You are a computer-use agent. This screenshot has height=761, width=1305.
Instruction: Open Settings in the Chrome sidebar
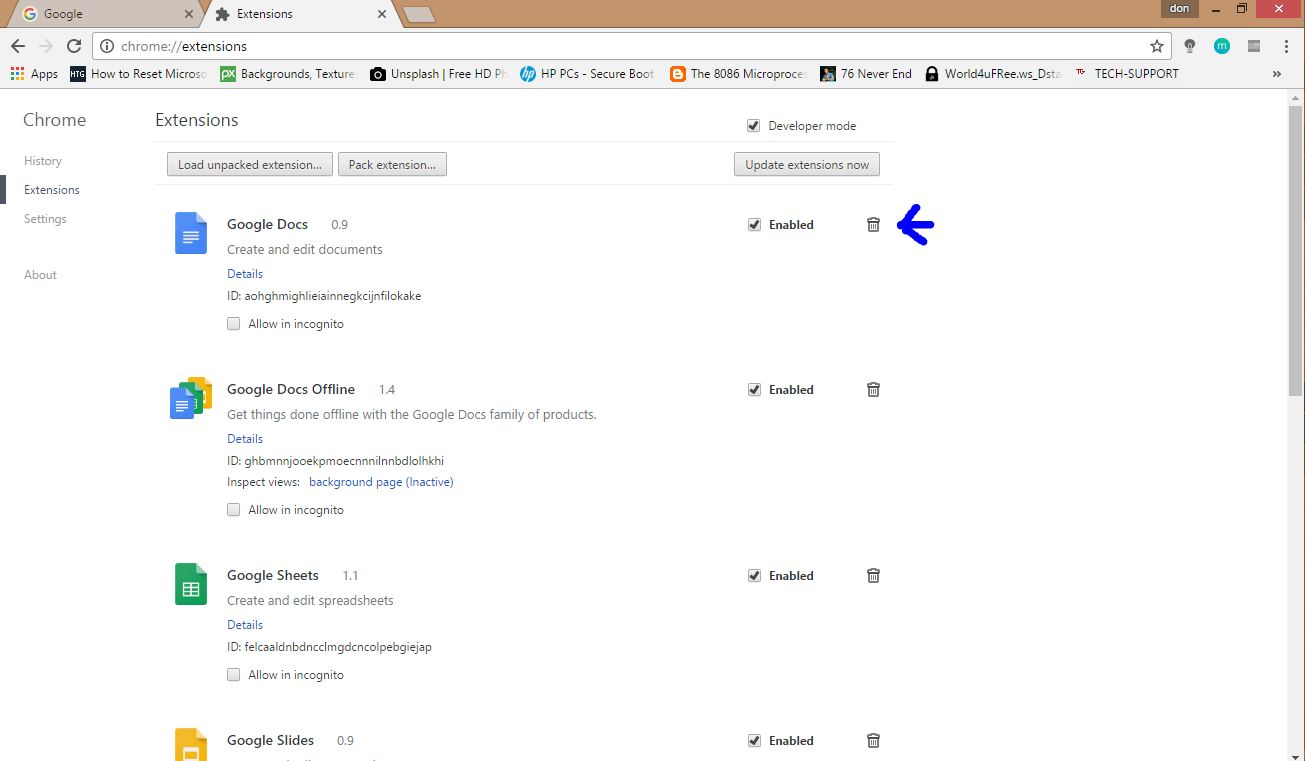(x=45, y=219)
